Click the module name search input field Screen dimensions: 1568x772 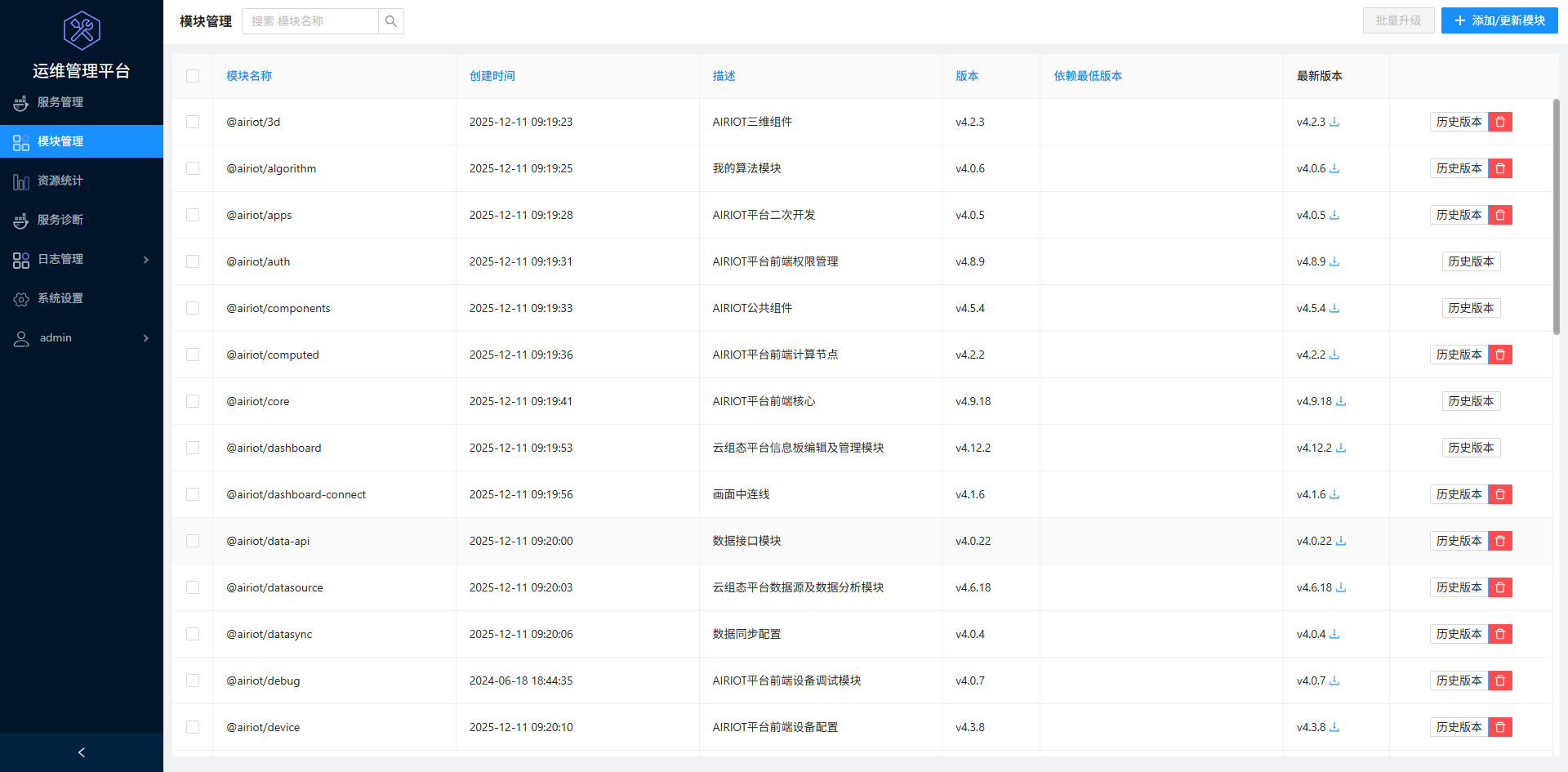(310, 20)
